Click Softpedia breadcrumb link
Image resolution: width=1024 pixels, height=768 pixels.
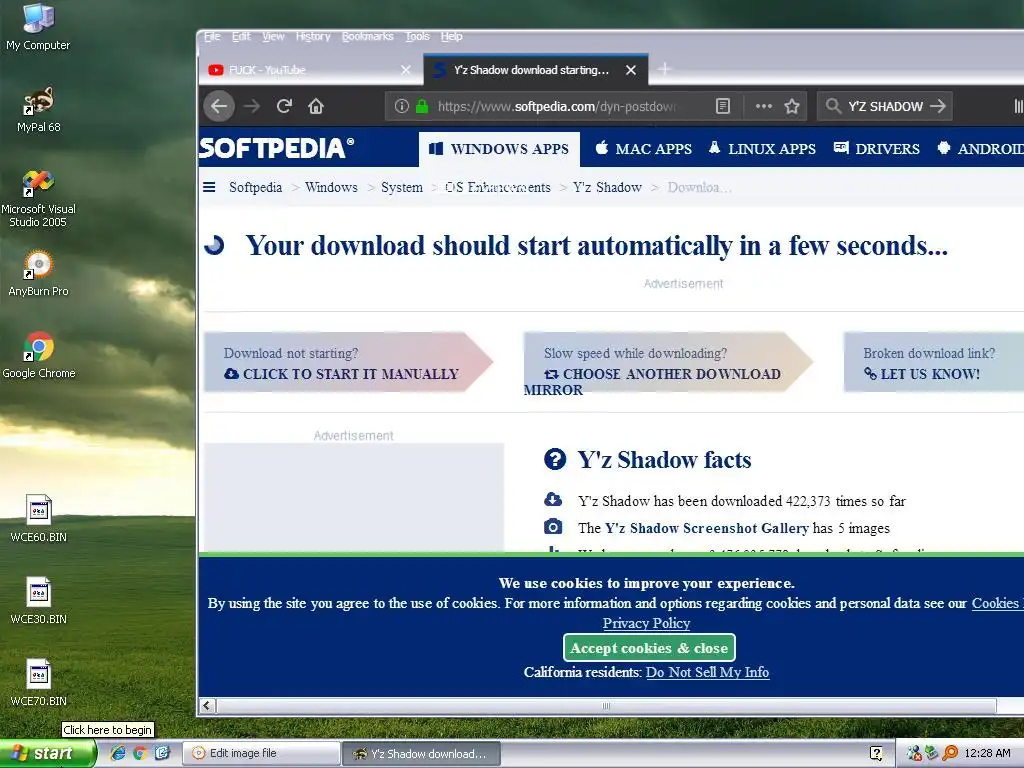255,187
